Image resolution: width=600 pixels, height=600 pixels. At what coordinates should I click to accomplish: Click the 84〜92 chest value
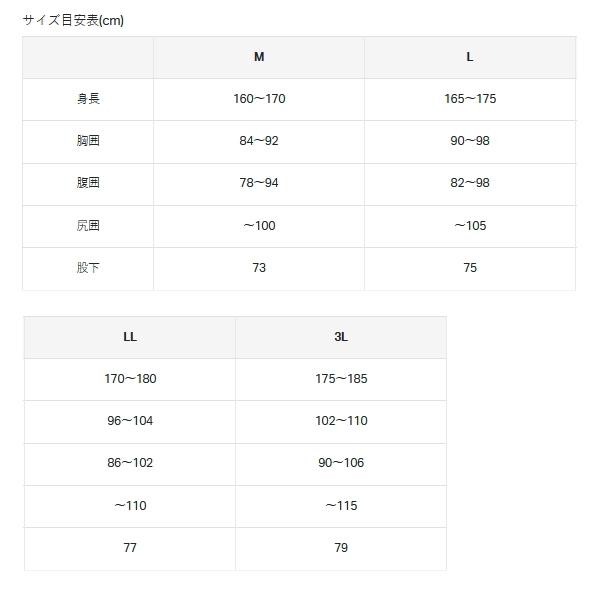259,141
